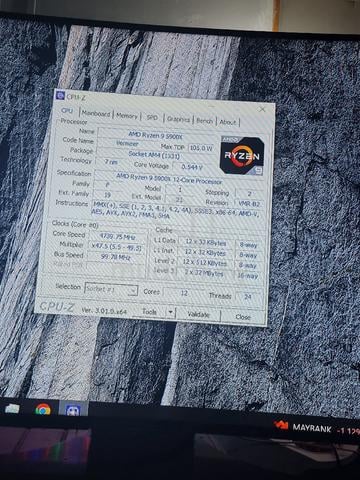
Task: Open the Bench tab
Action: (205, 121)
